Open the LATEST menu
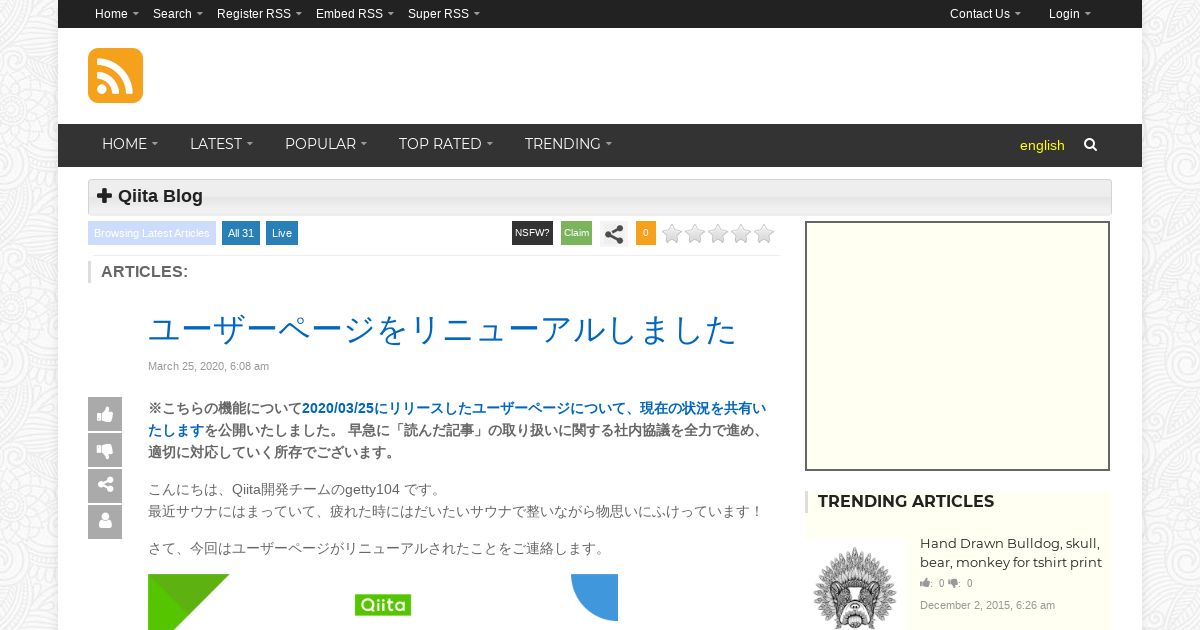This screenshot has height=630, width=1200. pos(221,144)
